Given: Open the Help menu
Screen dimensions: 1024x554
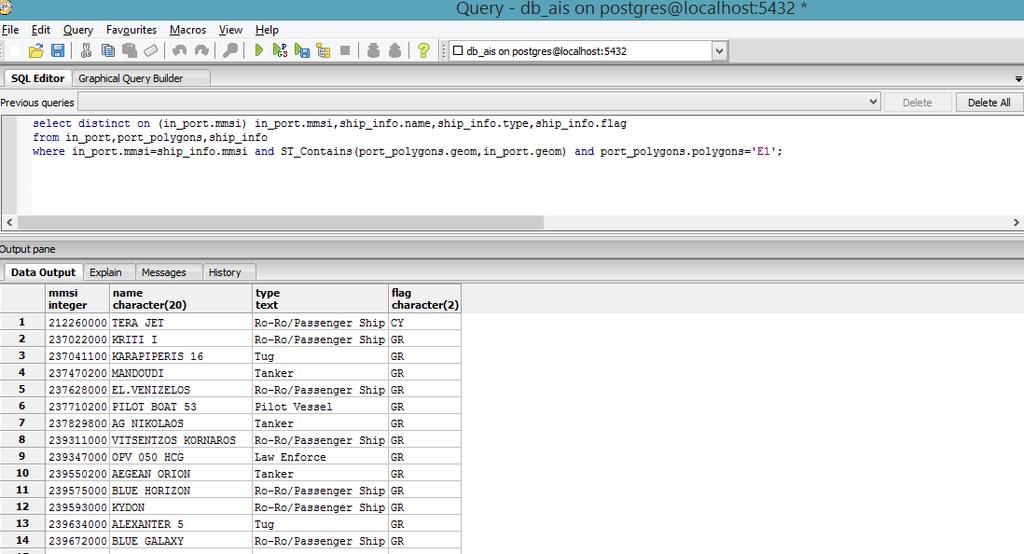Looking at the screenshot, I should point(266,30).
